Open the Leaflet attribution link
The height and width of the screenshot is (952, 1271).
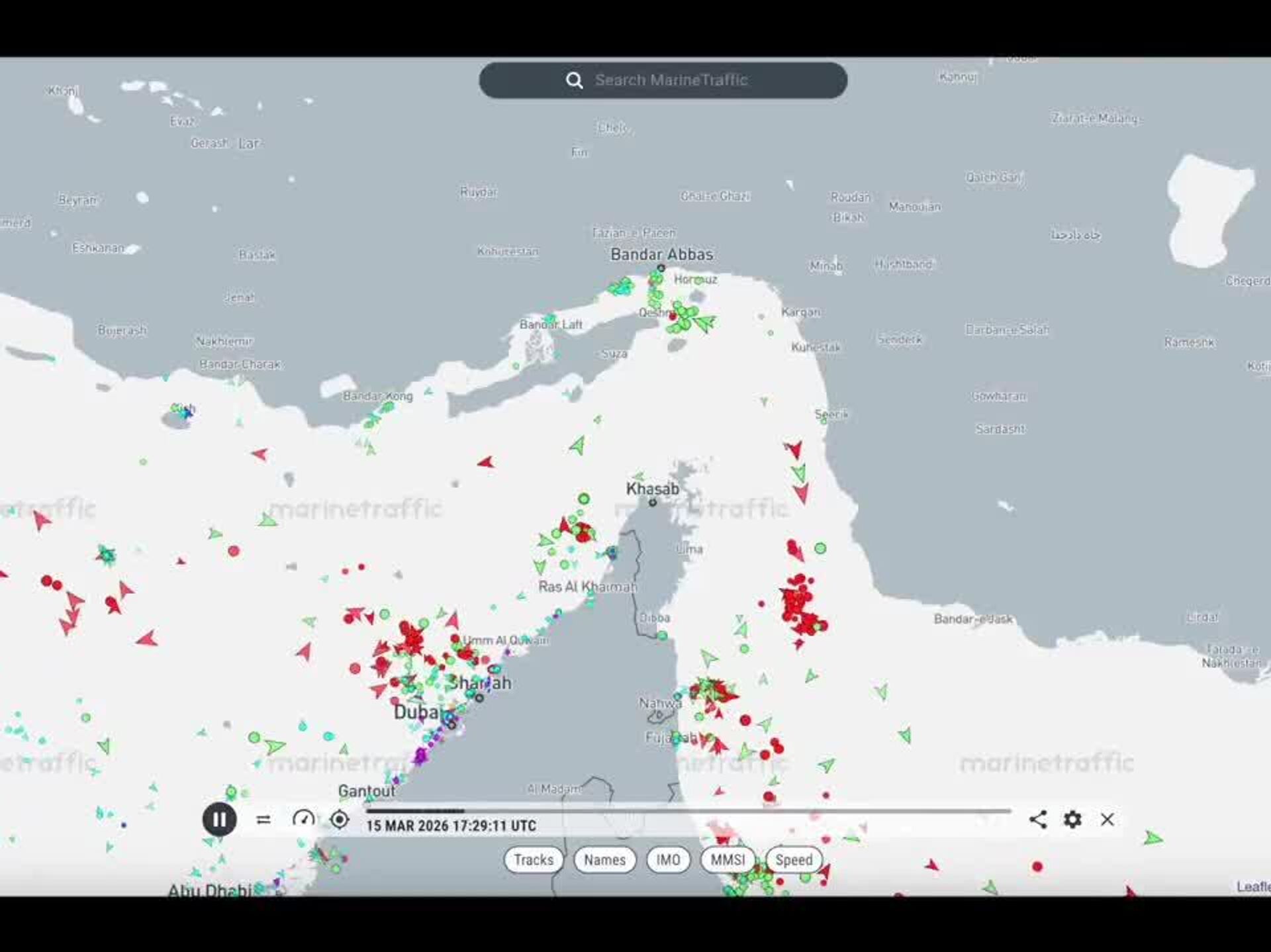(1253, 886)
